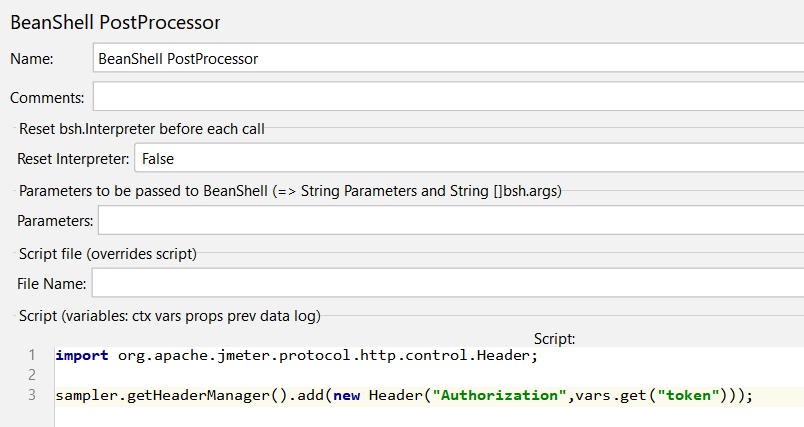Click the "Script:" label above the editor

click(554, 339)
